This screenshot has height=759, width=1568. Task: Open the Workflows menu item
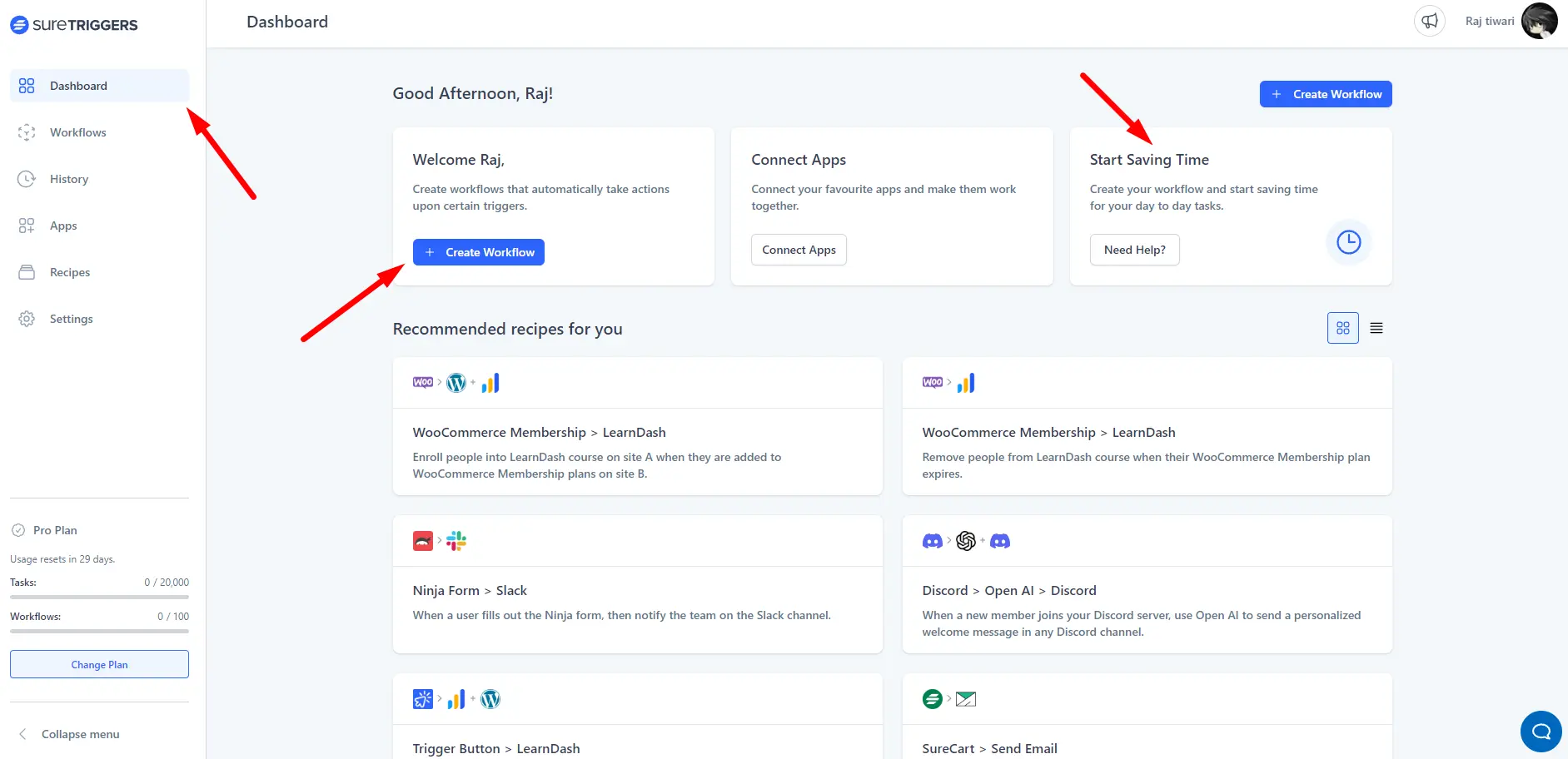pyautogui.click(x=77, y=132)
